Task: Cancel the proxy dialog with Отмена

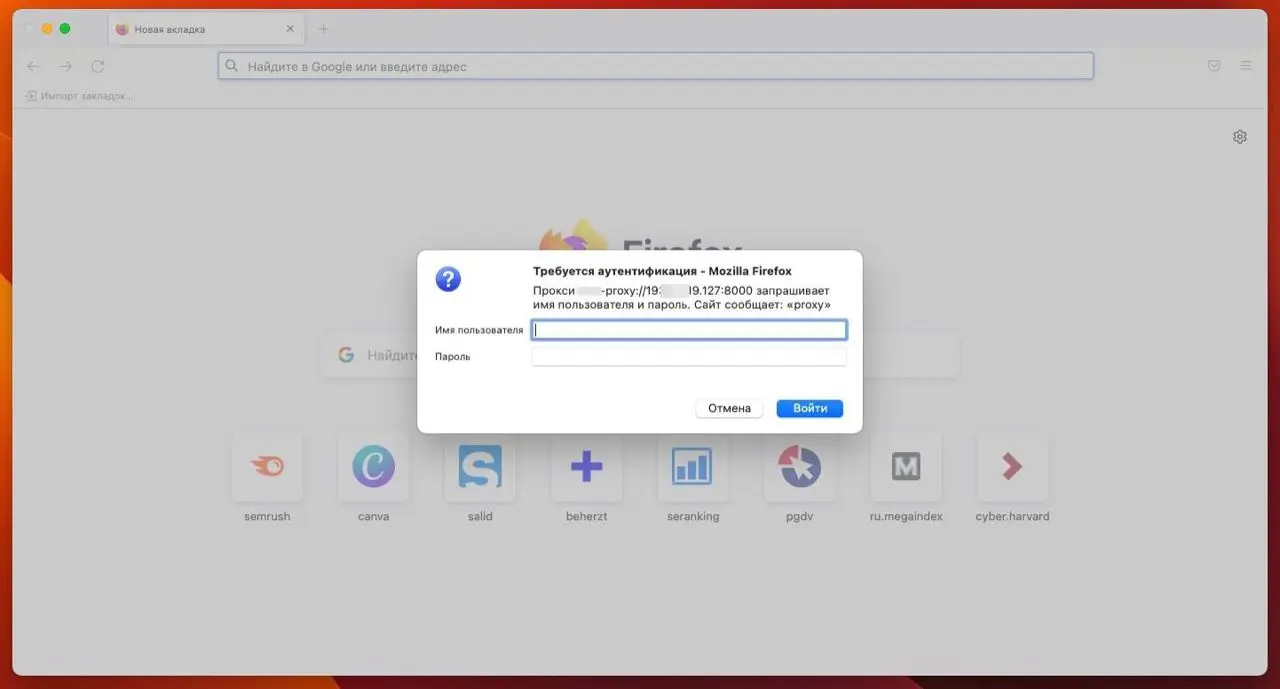Action: pyautogui.click(x=729, y=408)
